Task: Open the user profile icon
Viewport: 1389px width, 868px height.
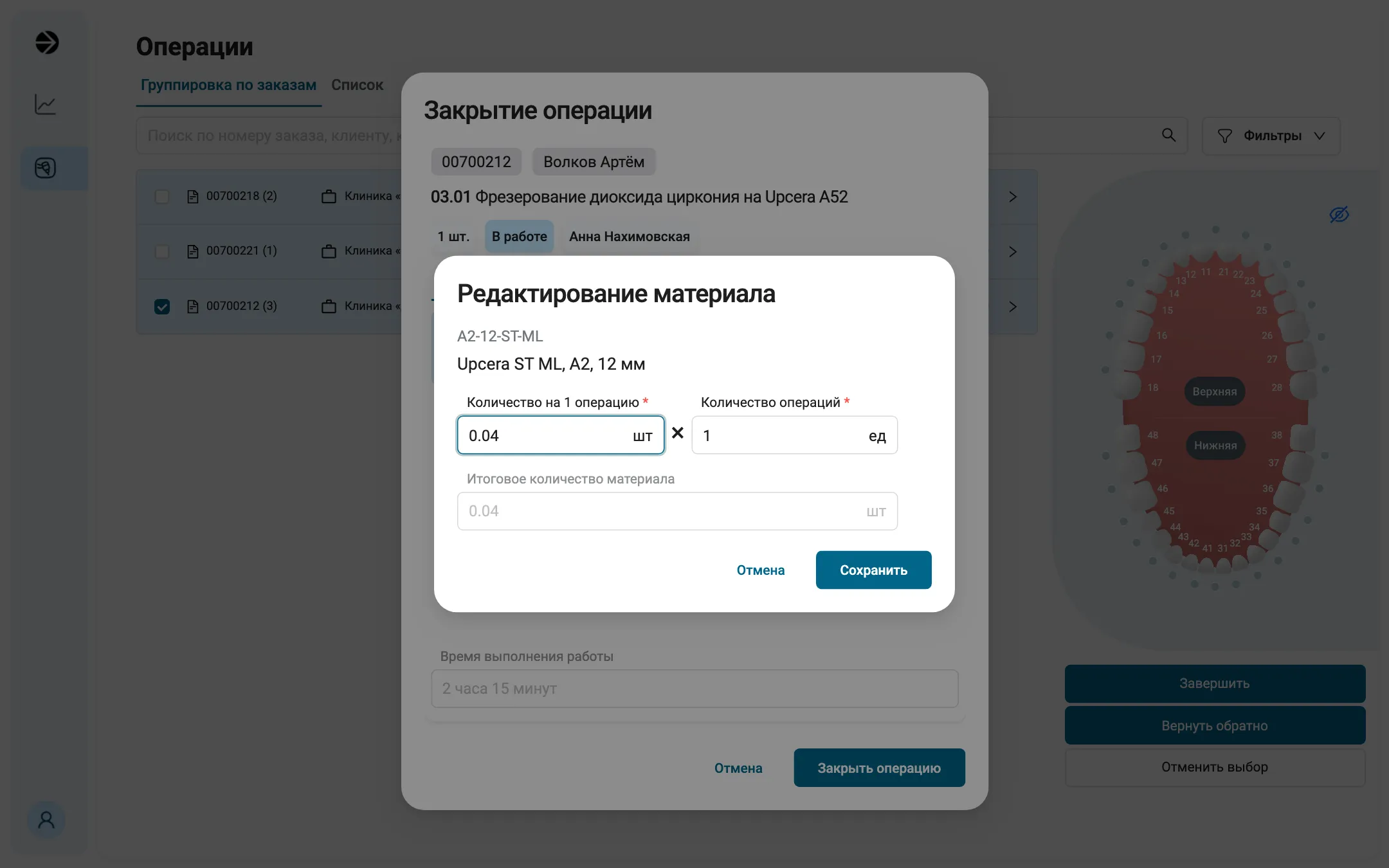Action: point(46,820)
